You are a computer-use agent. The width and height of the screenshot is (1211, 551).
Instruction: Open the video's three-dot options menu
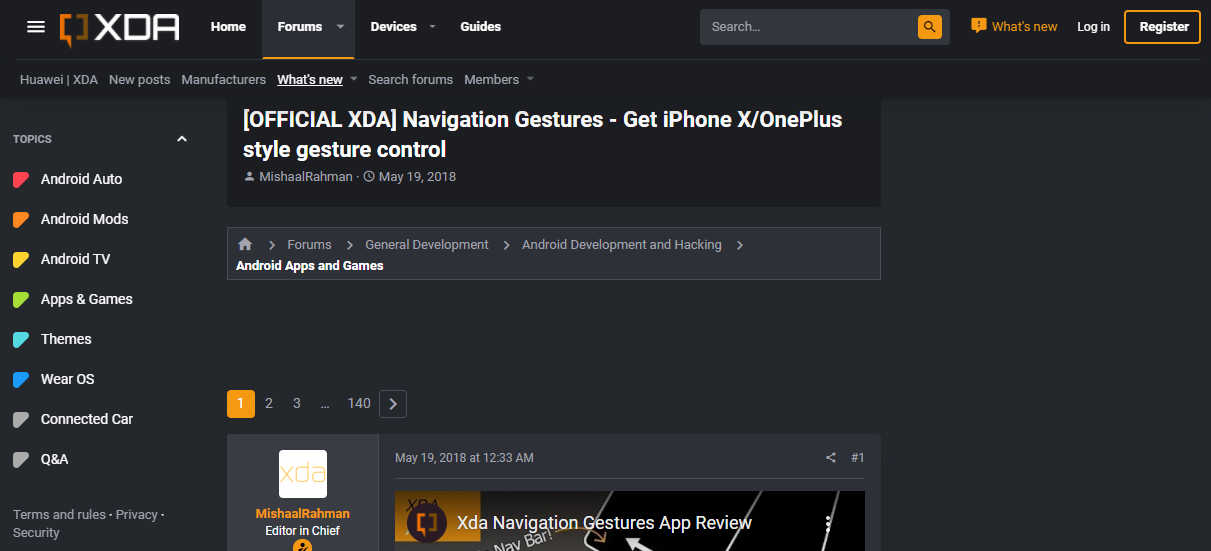click(828, 523)
